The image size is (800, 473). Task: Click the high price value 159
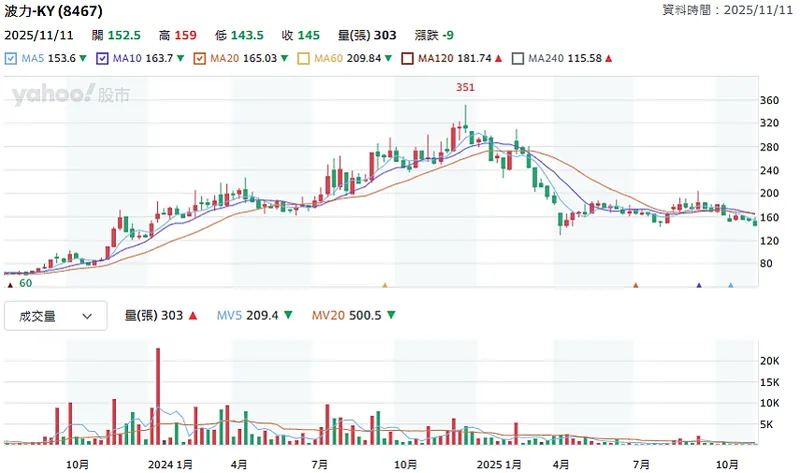(185, 35)
